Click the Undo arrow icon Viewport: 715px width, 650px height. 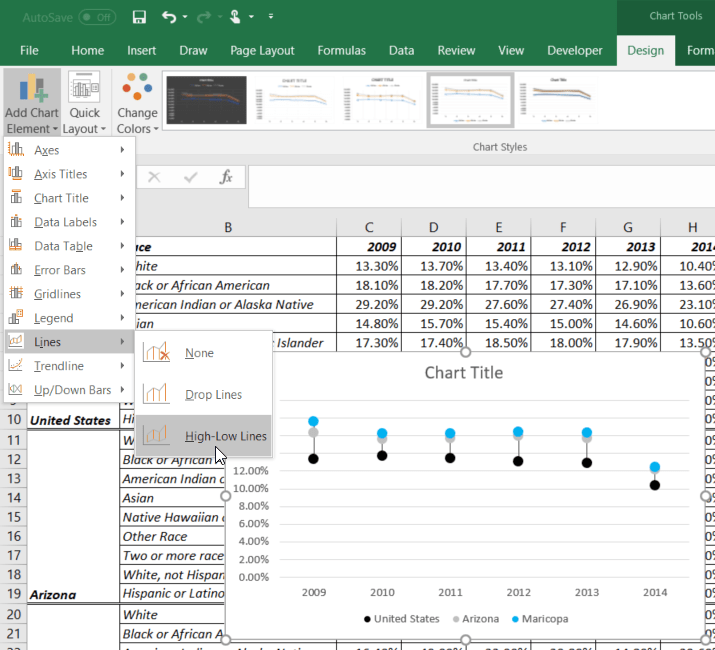pos(169,17)
